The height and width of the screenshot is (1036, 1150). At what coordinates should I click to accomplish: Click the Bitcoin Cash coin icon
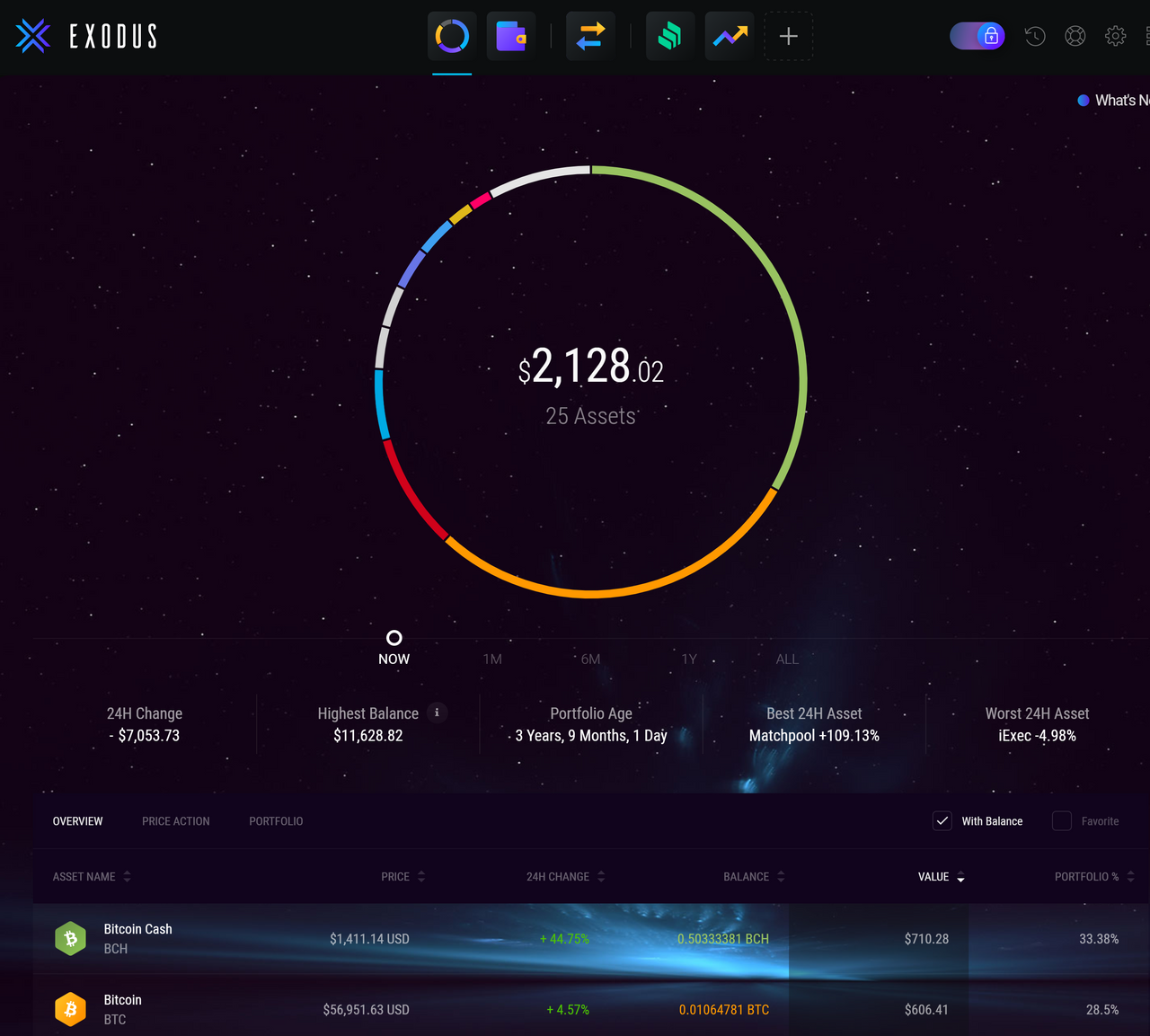[70, 939]
